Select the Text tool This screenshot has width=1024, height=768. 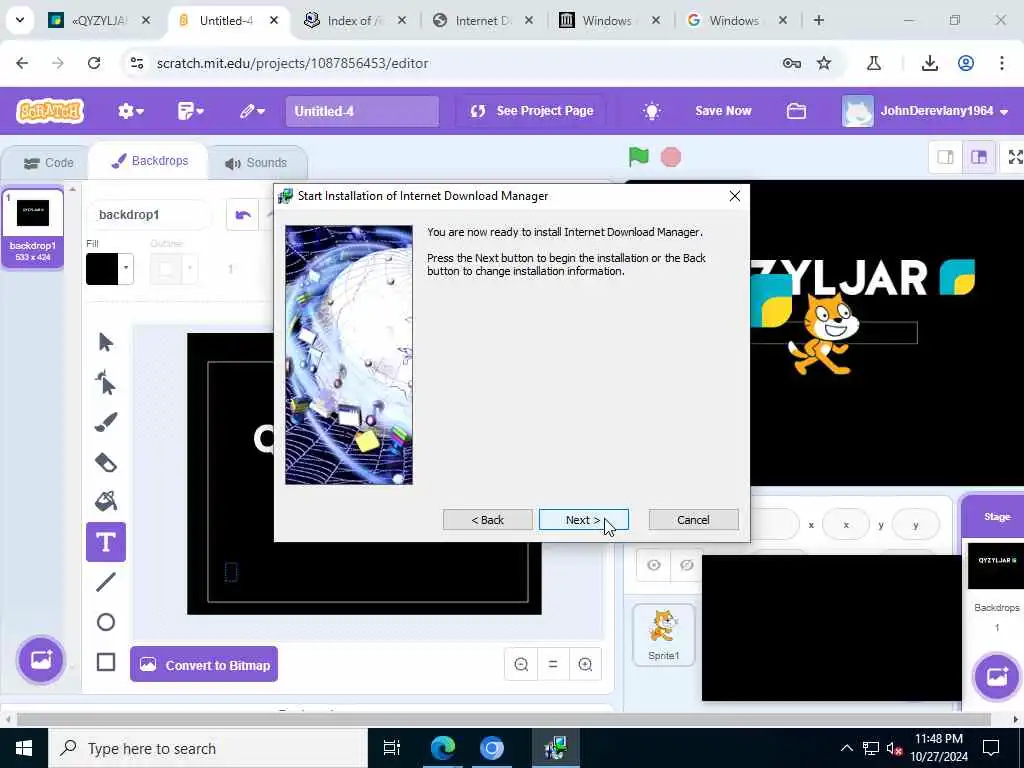pyautogui.click(x=105, y=542)
